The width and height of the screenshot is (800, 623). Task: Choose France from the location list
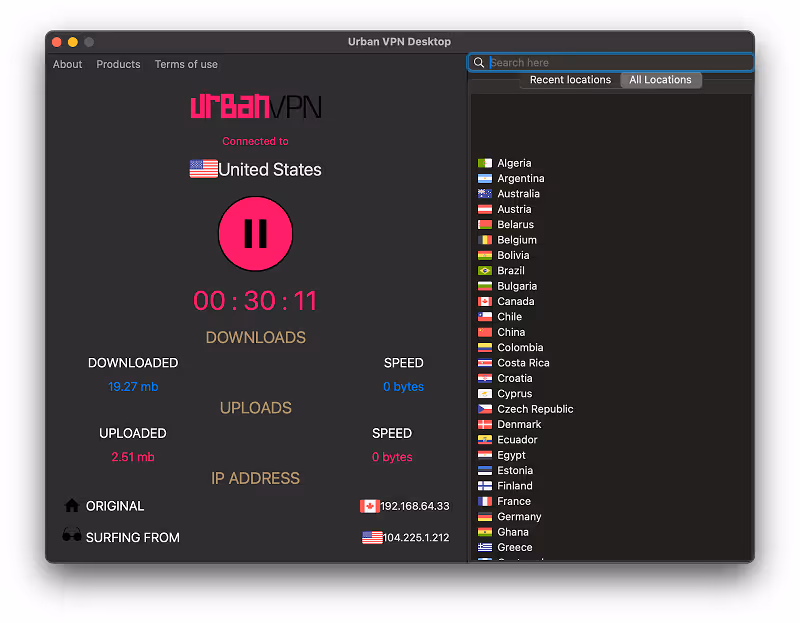pyautogui.click(x=514, y=501)
